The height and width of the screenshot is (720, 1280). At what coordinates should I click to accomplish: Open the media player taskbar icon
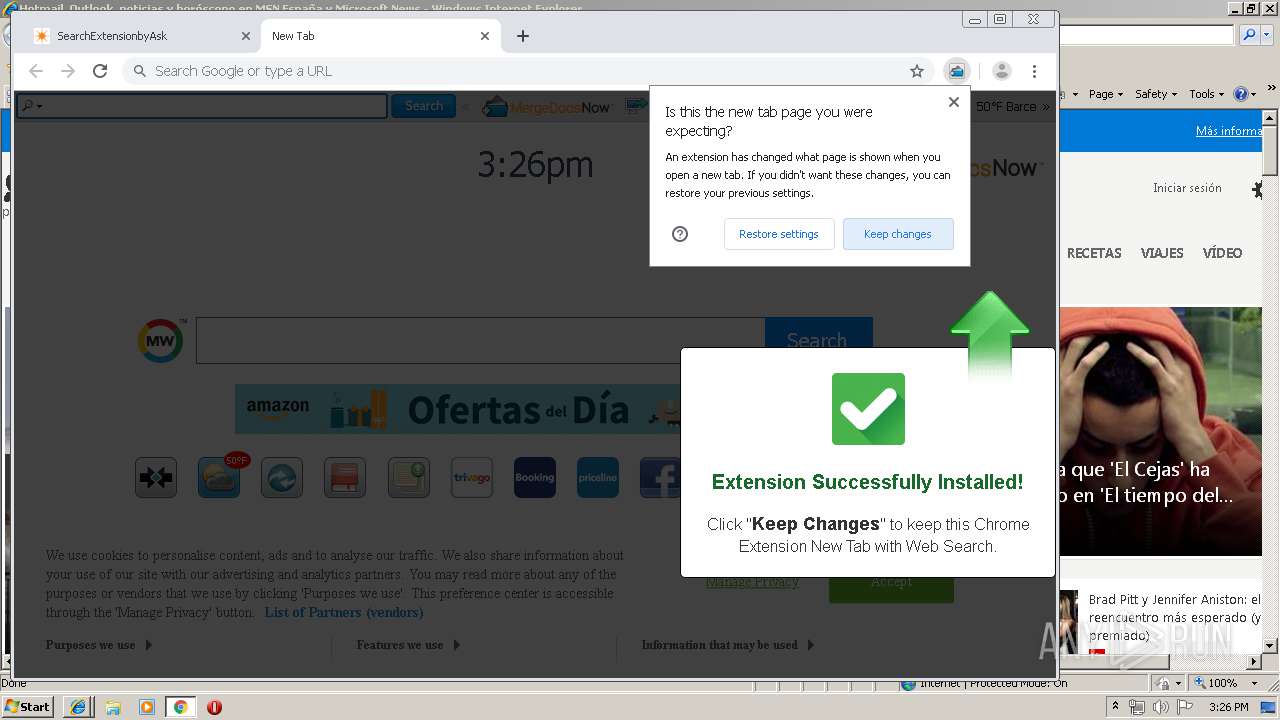[147, 707]
